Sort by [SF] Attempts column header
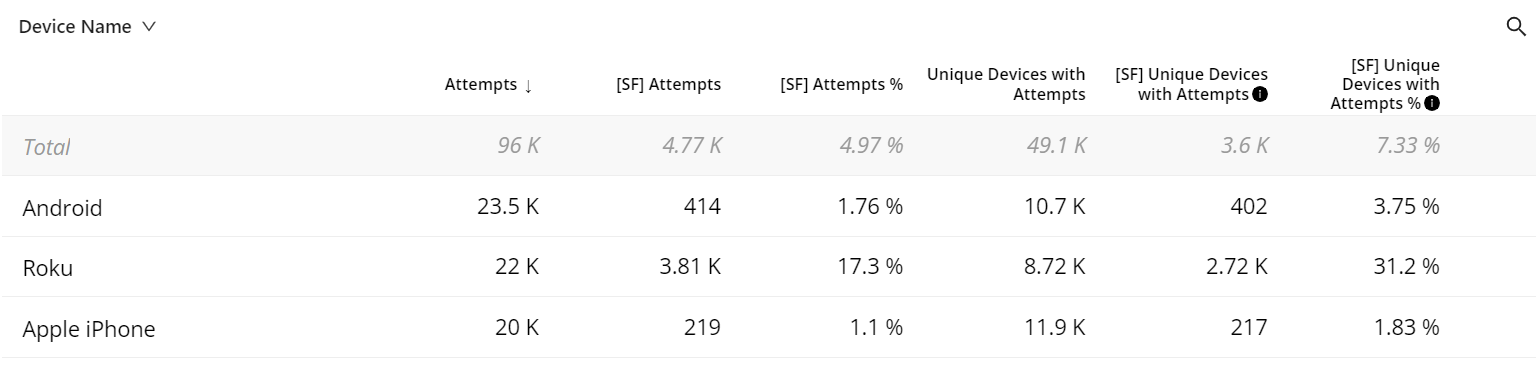Screen dimensions: 1536x369 668,85
